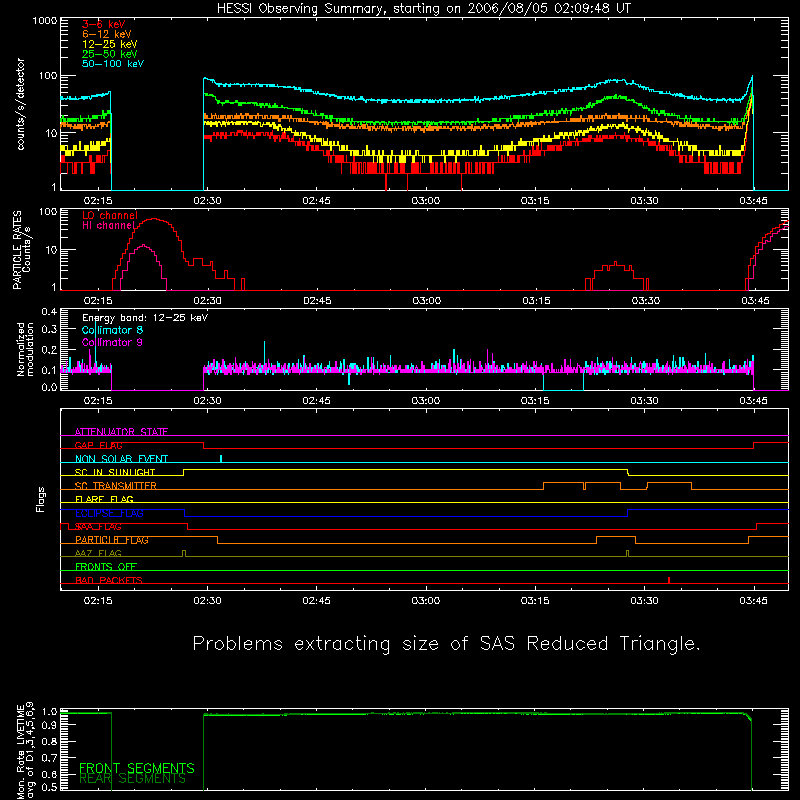Image resolution: width=800 pixels, height=800 pixels.
Task: Click 02:45 time label under particle rates plot
Action: click(x=317, y=301)
